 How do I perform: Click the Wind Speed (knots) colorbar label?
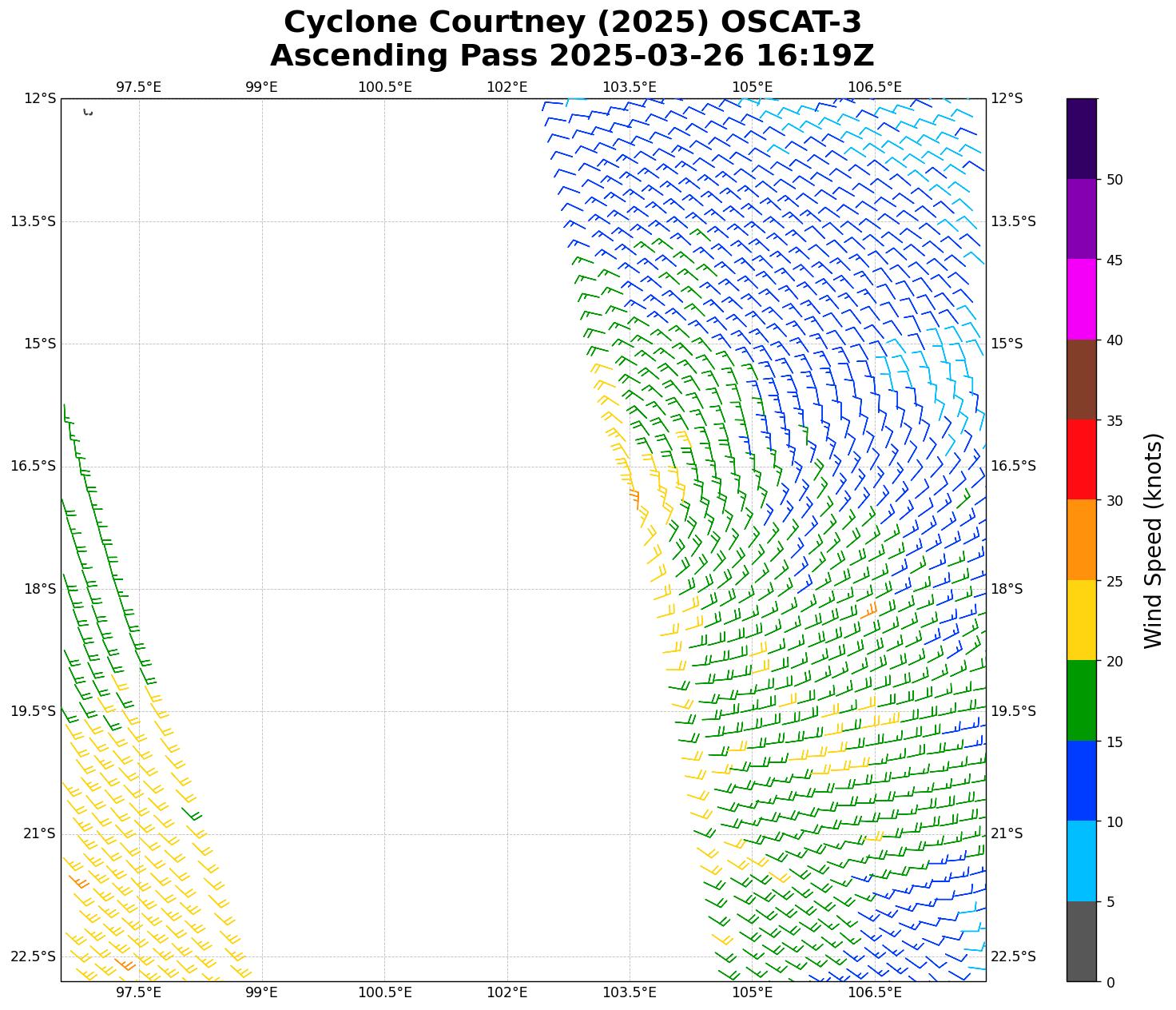(1153, 540)
